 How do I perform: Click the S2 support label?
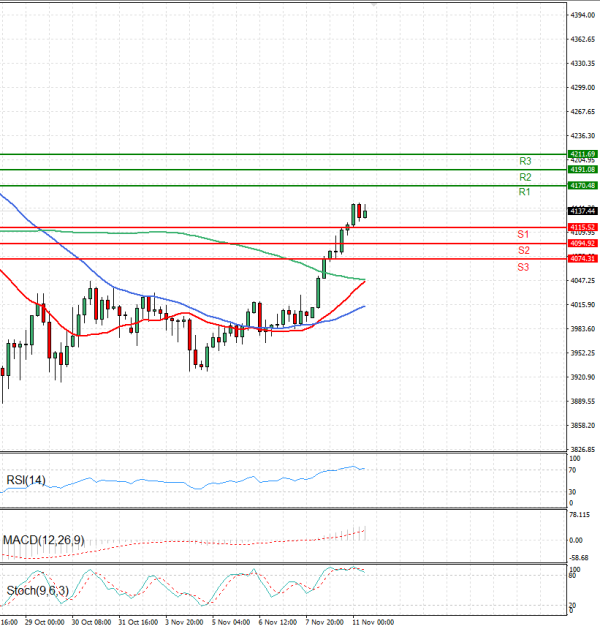tap(523, 249)
